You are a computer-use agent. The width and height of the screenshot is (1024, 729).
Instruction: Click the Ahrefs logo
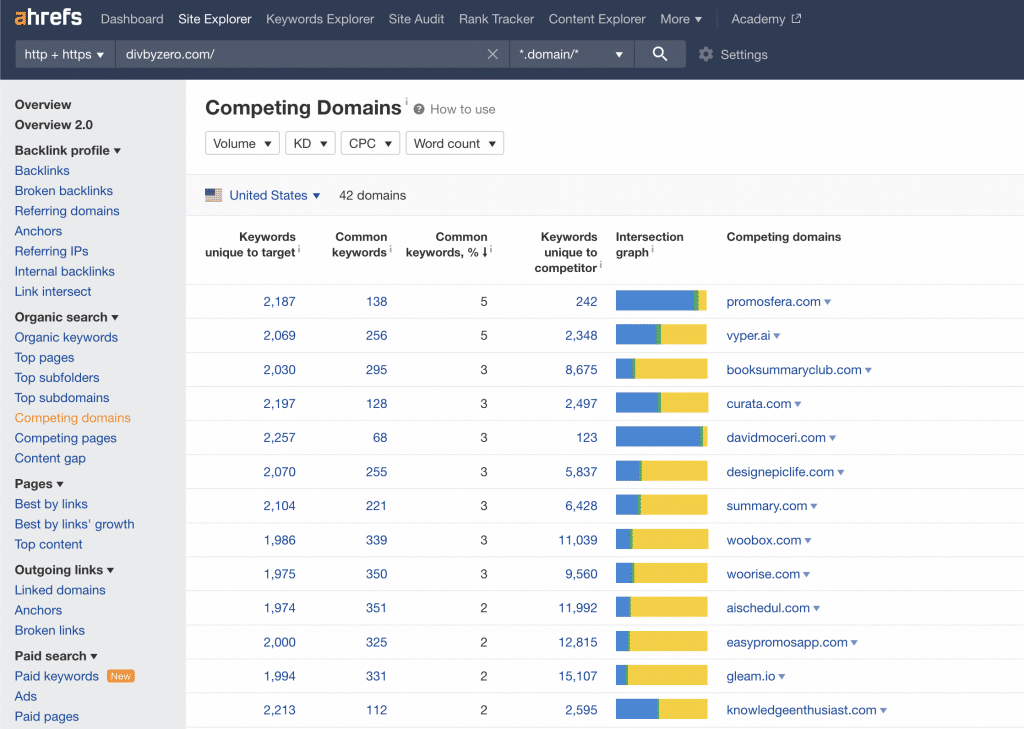click(x=48, y=18)
